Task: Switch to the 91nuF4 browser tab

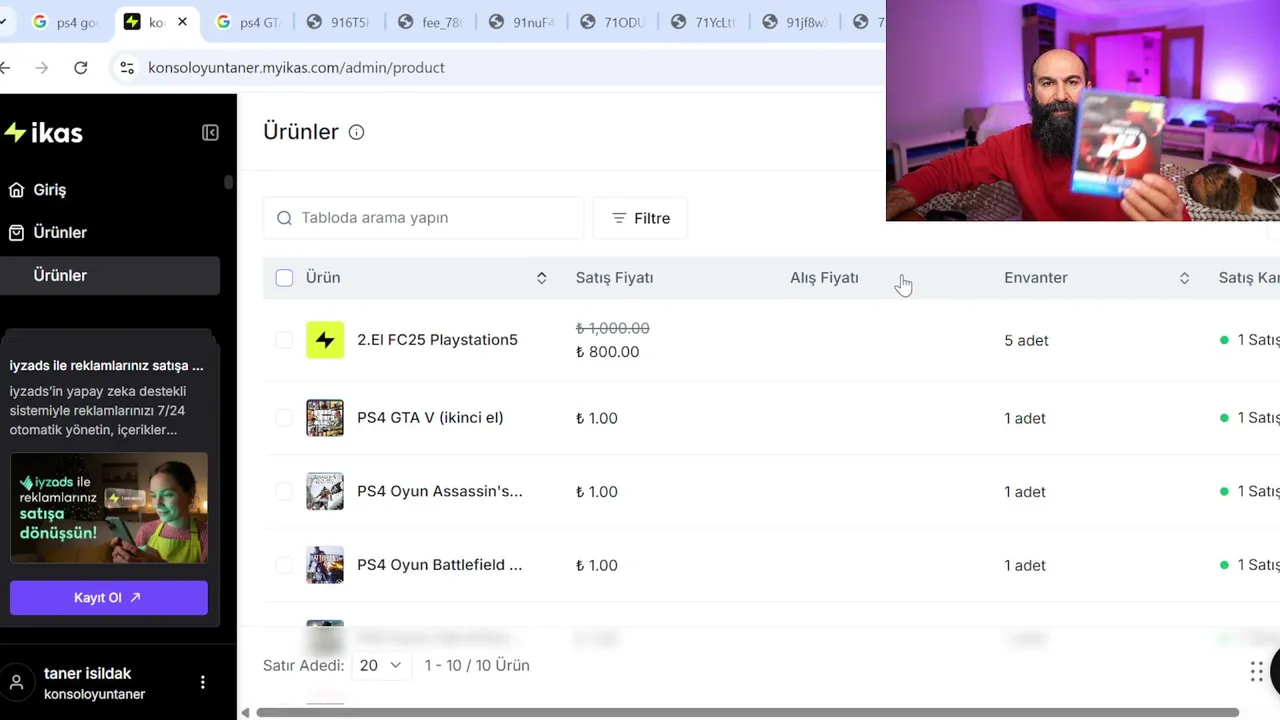Action: point(522,22)
